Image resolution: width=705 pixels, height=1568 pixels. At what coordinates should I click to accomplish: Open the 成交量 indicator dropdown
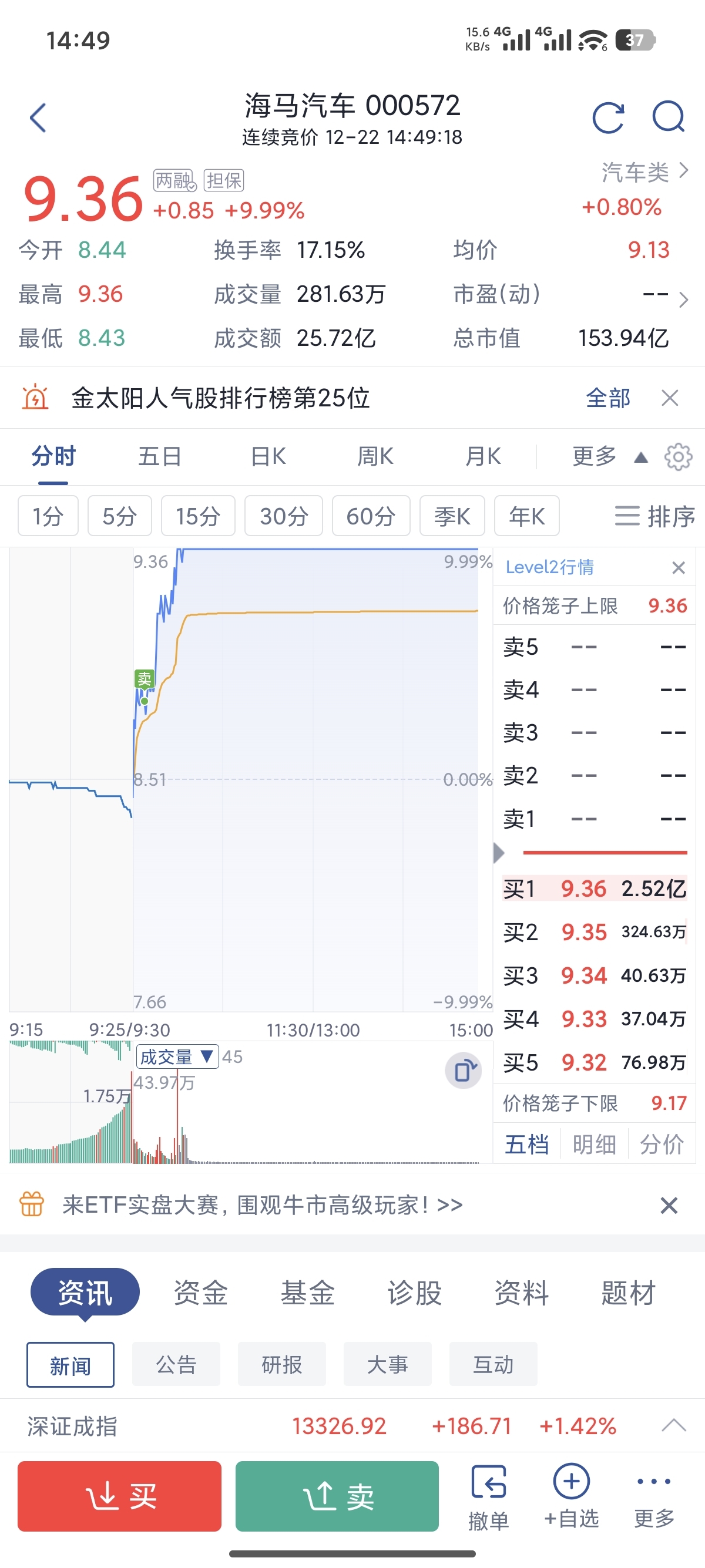[x=177, y=1057]
